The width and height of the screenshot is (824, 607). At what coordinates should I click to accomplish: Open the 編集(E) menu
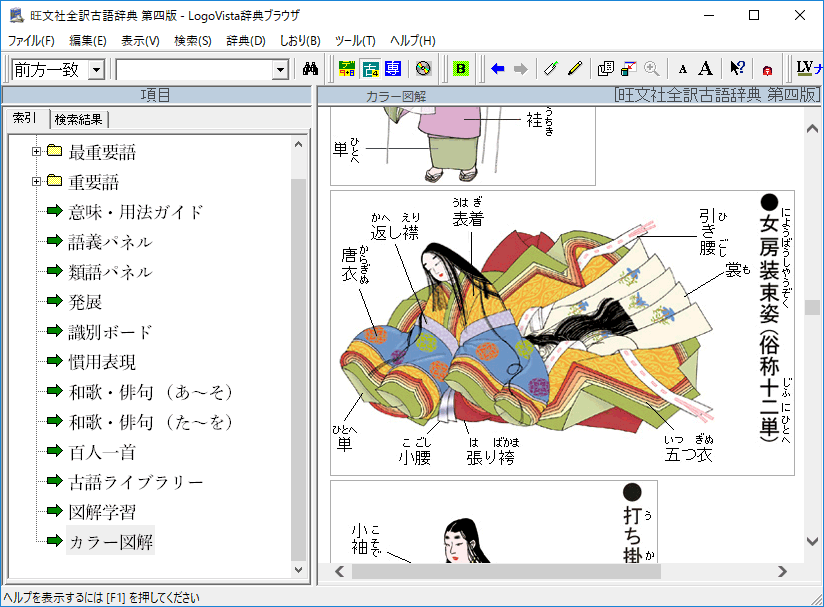(x=88, y=41)
